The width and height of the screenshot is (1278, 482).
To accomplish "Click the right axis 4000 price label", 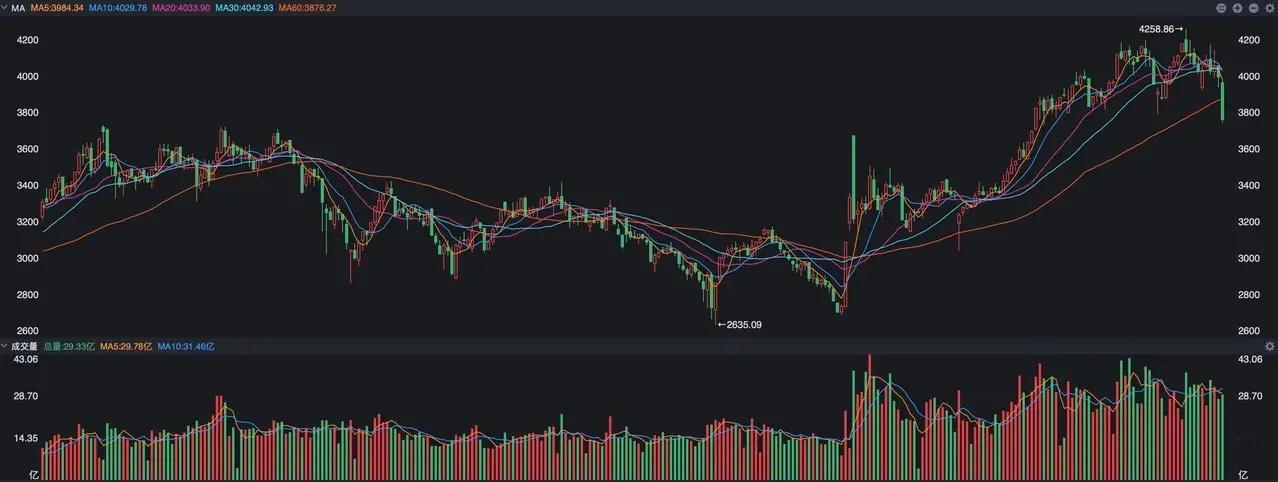I will point(1249,77).
